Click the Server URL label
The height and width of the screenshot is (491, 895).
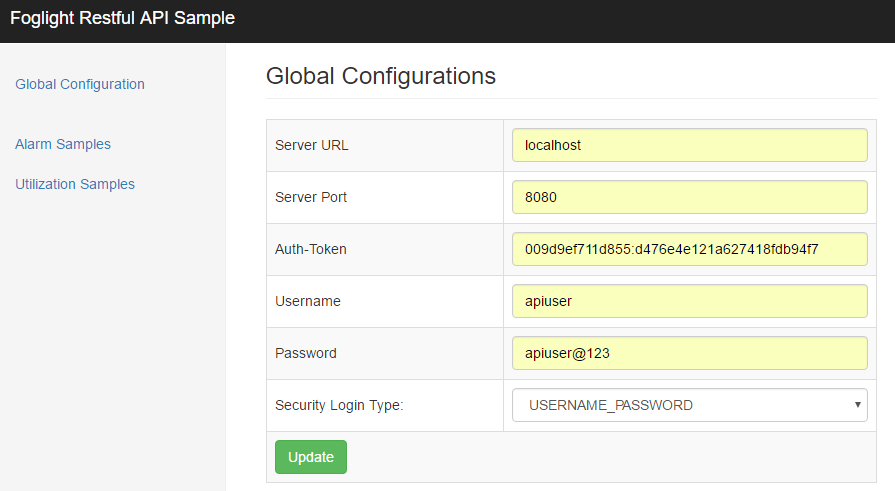pyautogui.click(x=312, y=145)
